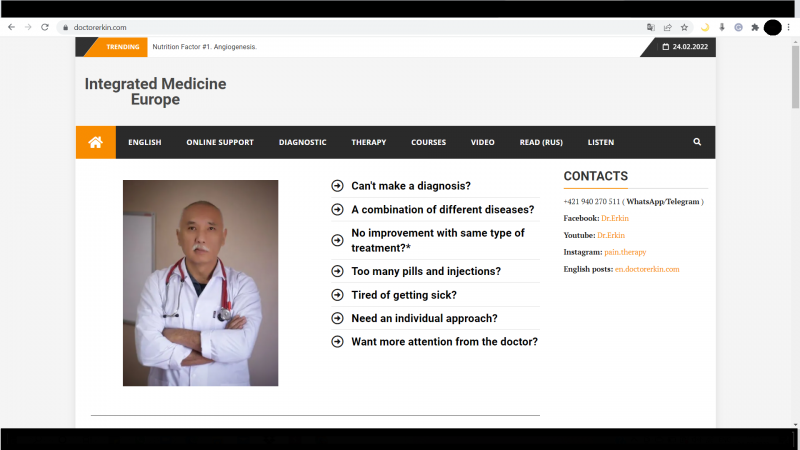Image resolution: width=800 pixels, height=450 pixels.
Task: Open the VIDEO menu item
Action: pos(483,142)
